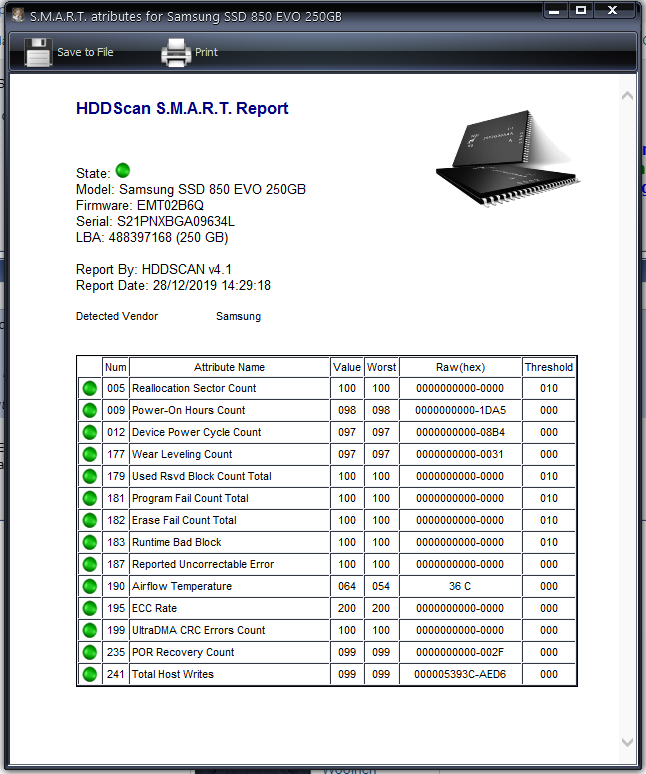Click the 36 C temperature value
The width and height of the screenshot is (646, 774).
(460, 586)
